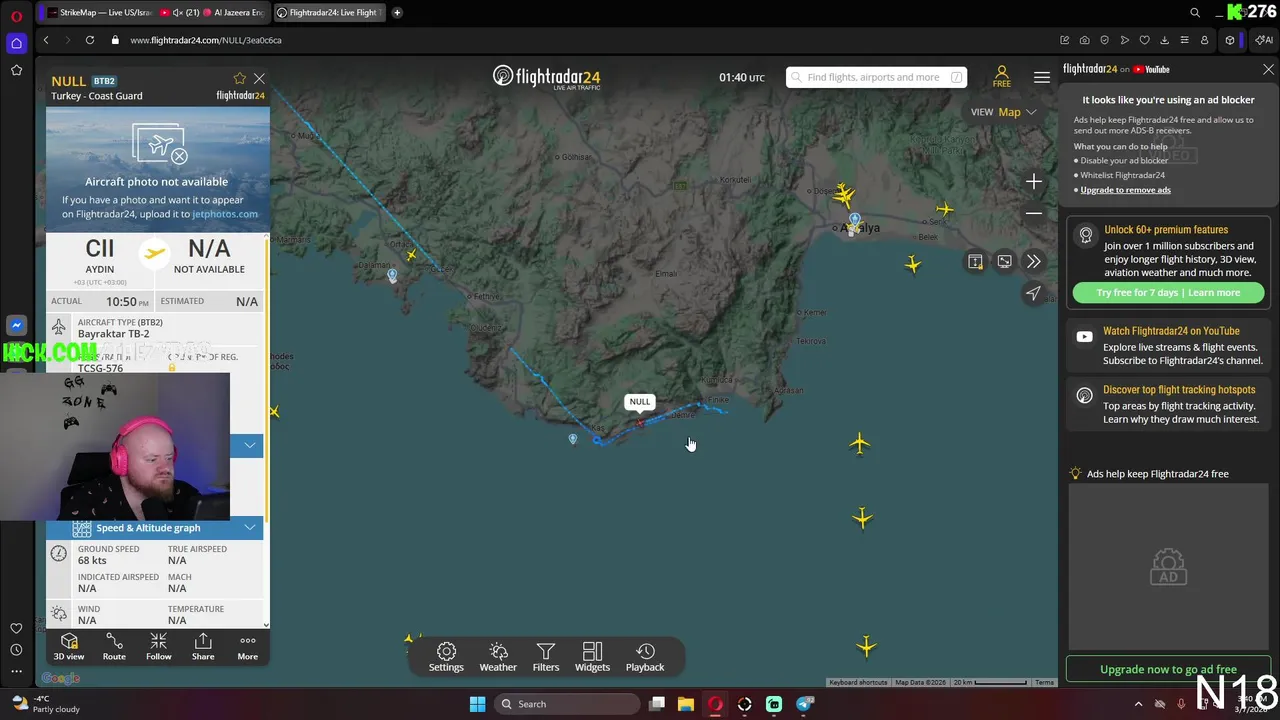Open browser downloads

(1164, 40)
